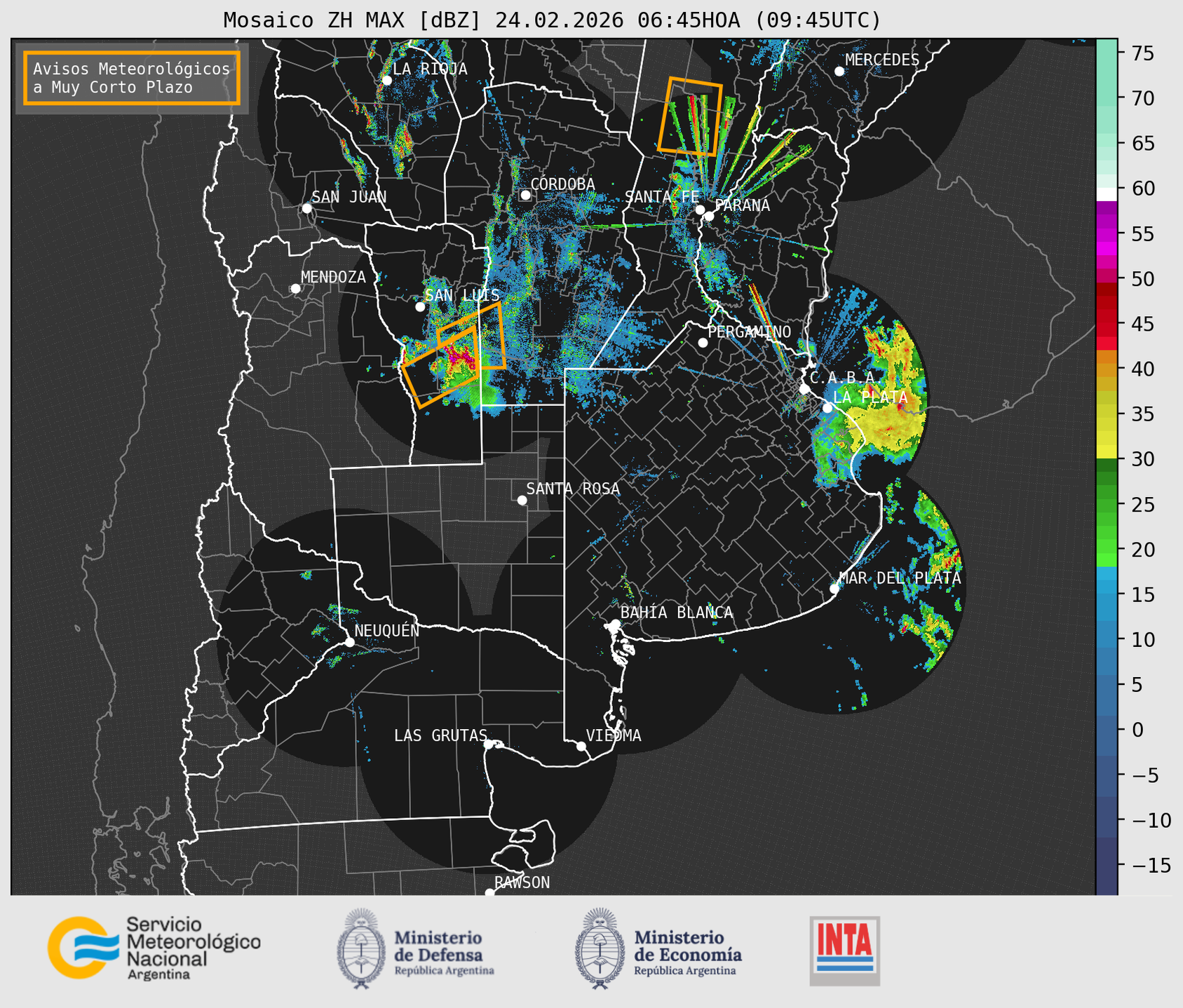Click the Servicio Meteorológico Nacional logo
This screenshot has height=1008, width=1183.
coord(154,947)
